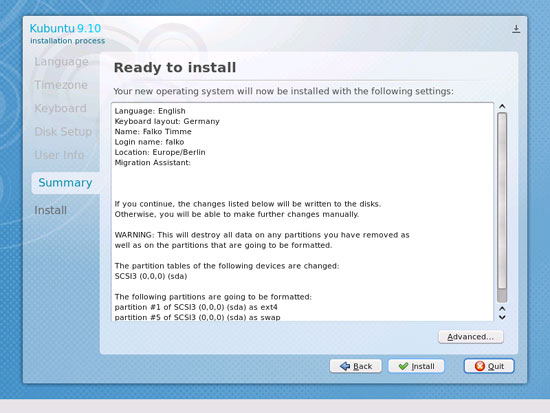Image resolution: width=550 pixels, height=413 pixels.
Task: Quit the installer with the Quit button
Action: 489,366
